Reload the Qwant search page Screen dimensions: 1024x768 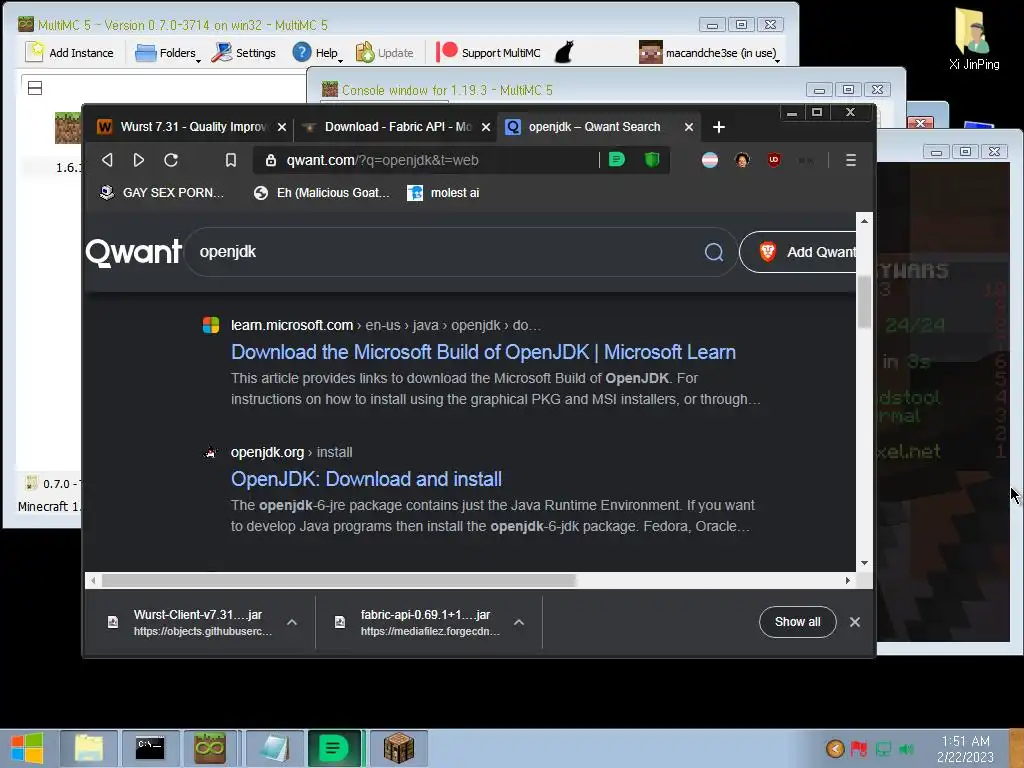coord(171,160)
